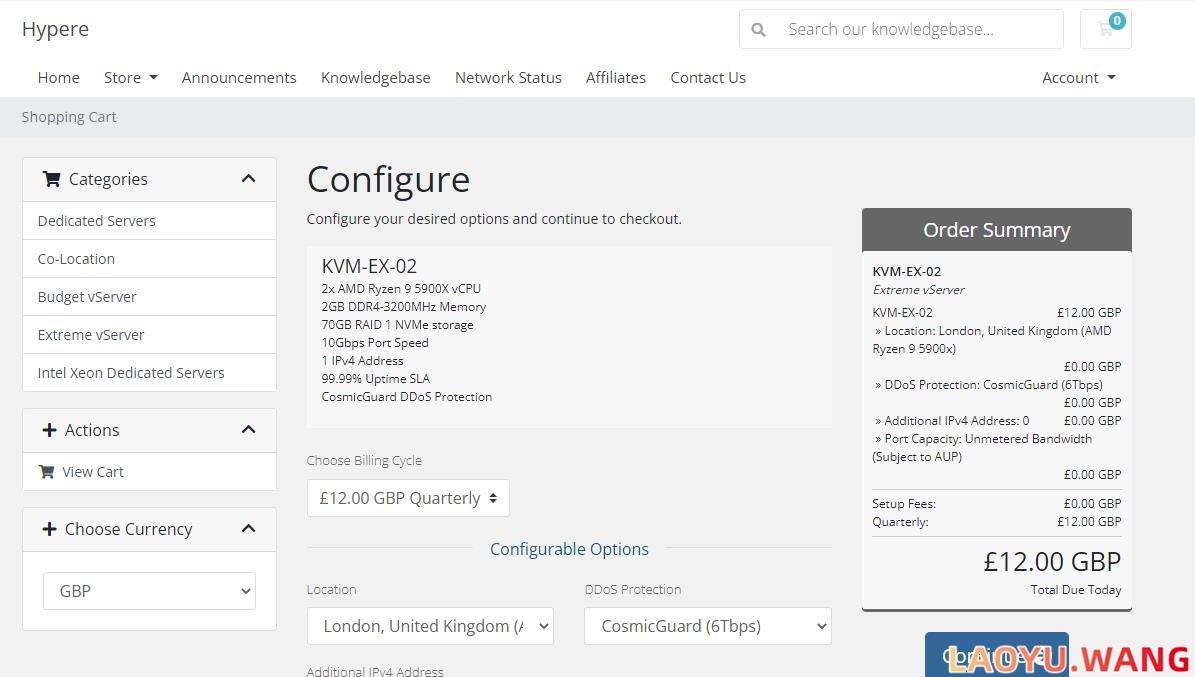Focus the knowledgebase search field

click(x=918, y=30)
